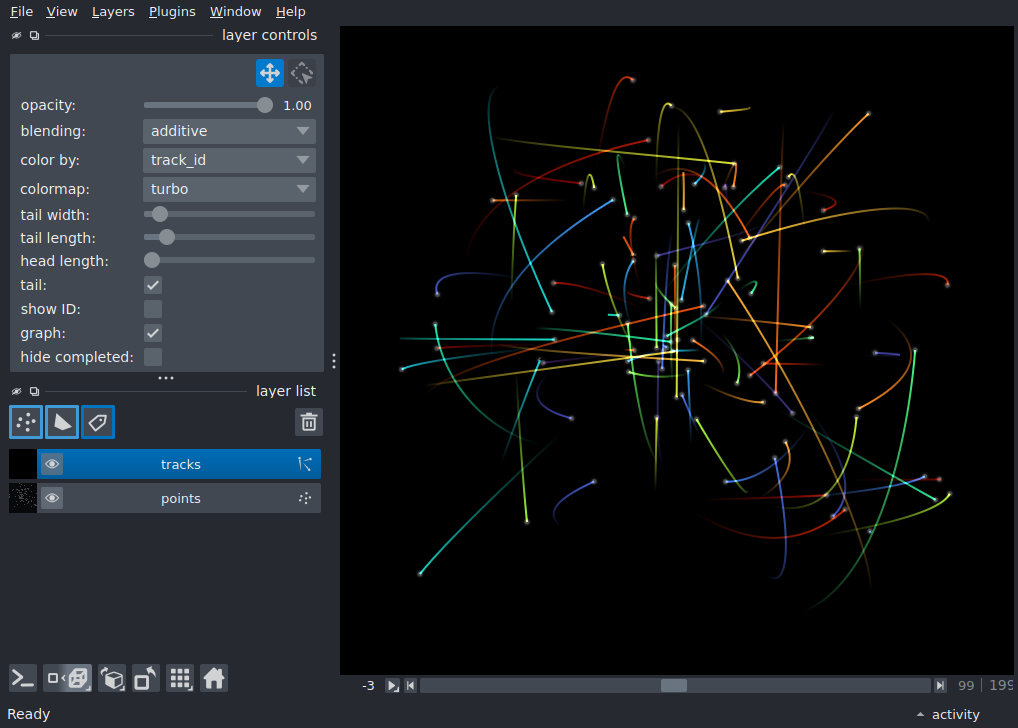
Task: Hide layer controls dock via eye icon
Action: click(16, 36)
